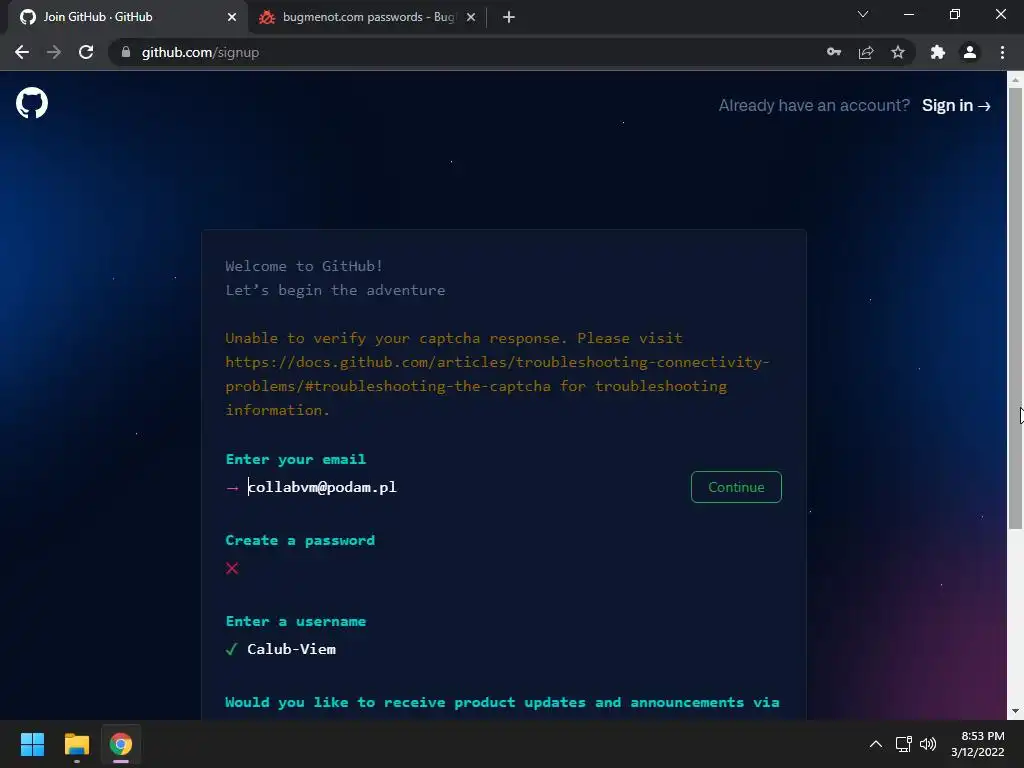Click 'Welcome to GitHub!' text
This screenshot has width=1024, height=768.
(304, 266)
